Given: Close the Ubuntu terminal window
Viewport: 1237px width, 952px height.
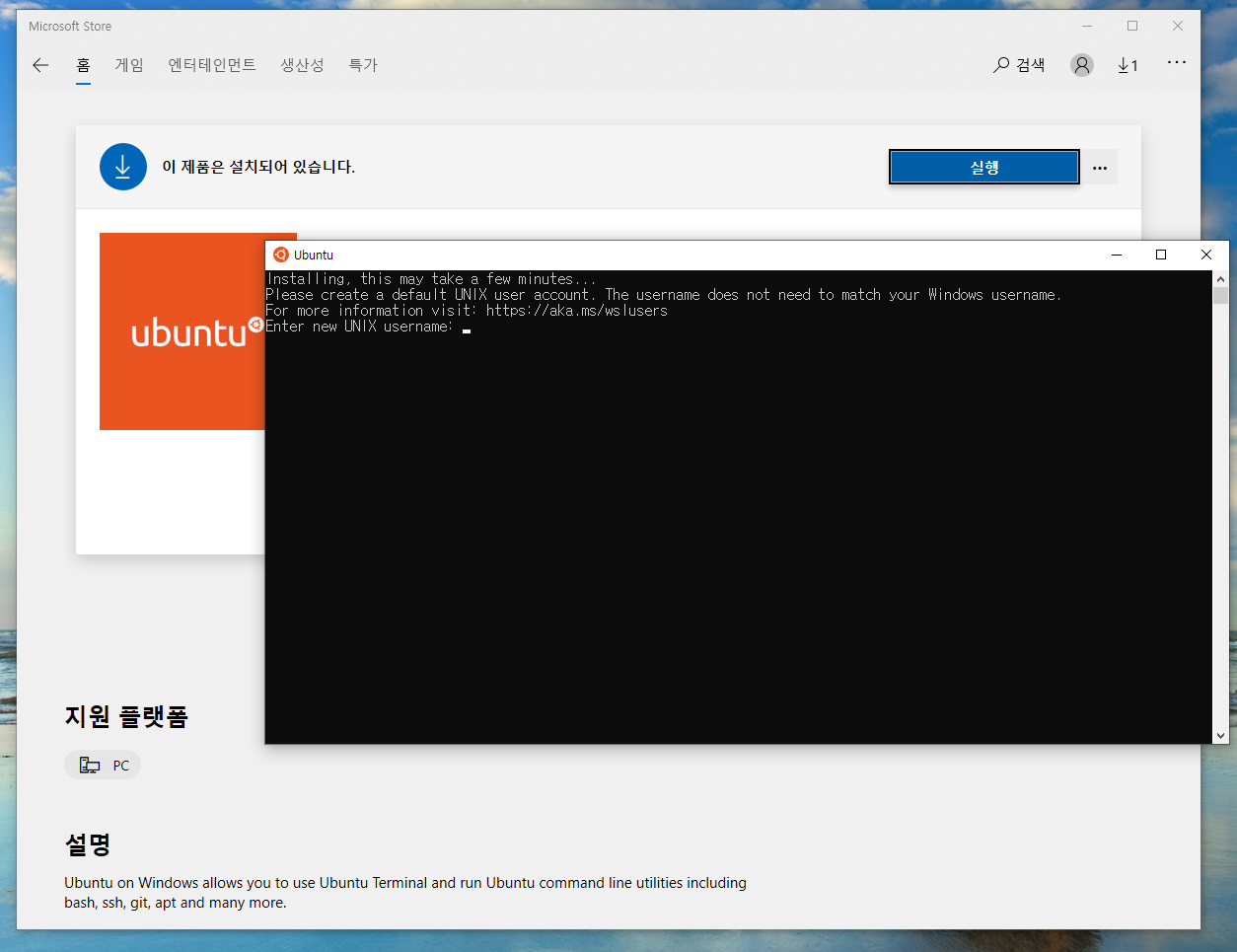Looking at the screenshot, I should [1206, 255].
